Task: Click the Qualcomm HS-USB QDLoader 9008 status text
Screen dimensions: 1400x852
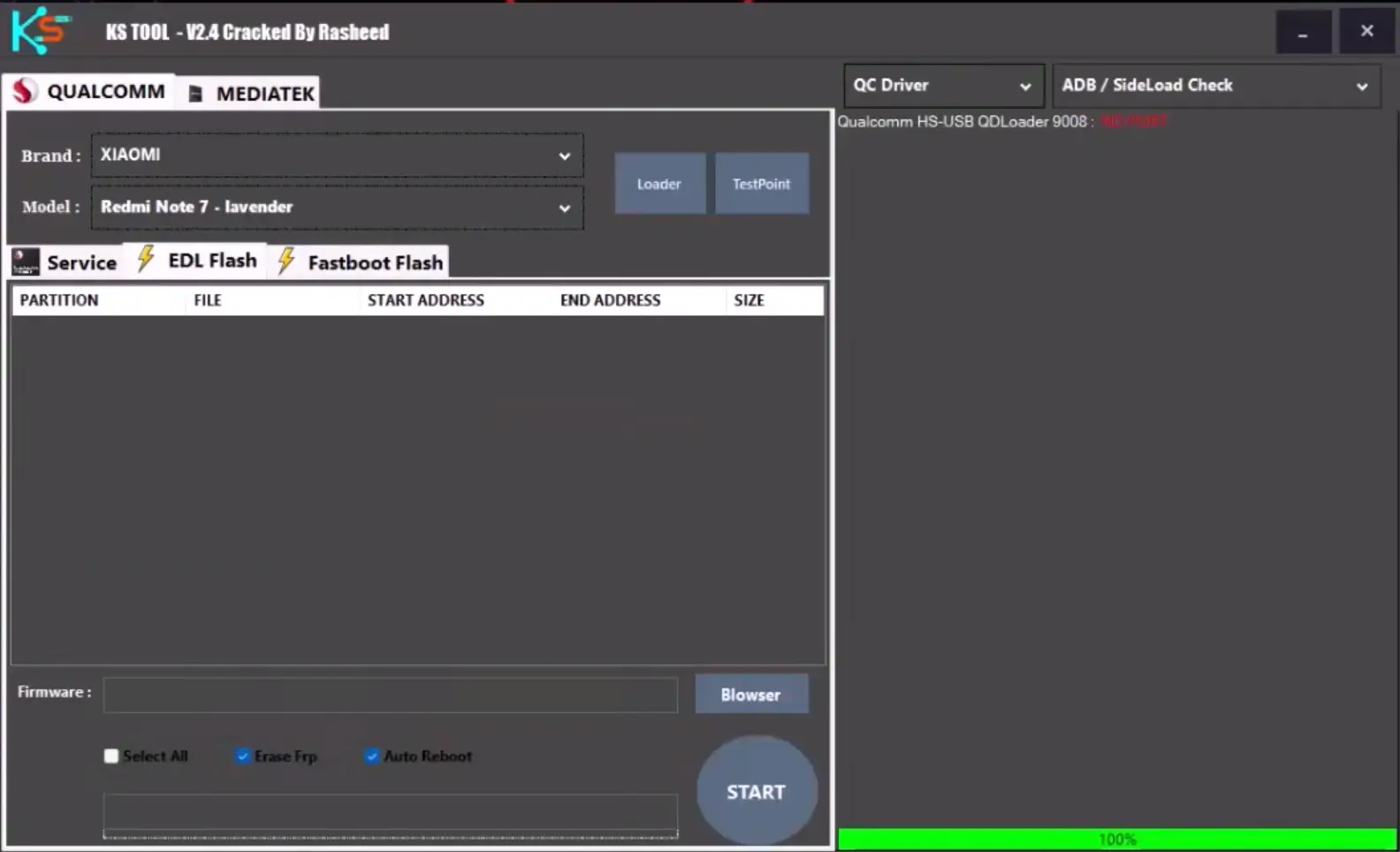Action: pyautogui.click(x=1002, y=121)
